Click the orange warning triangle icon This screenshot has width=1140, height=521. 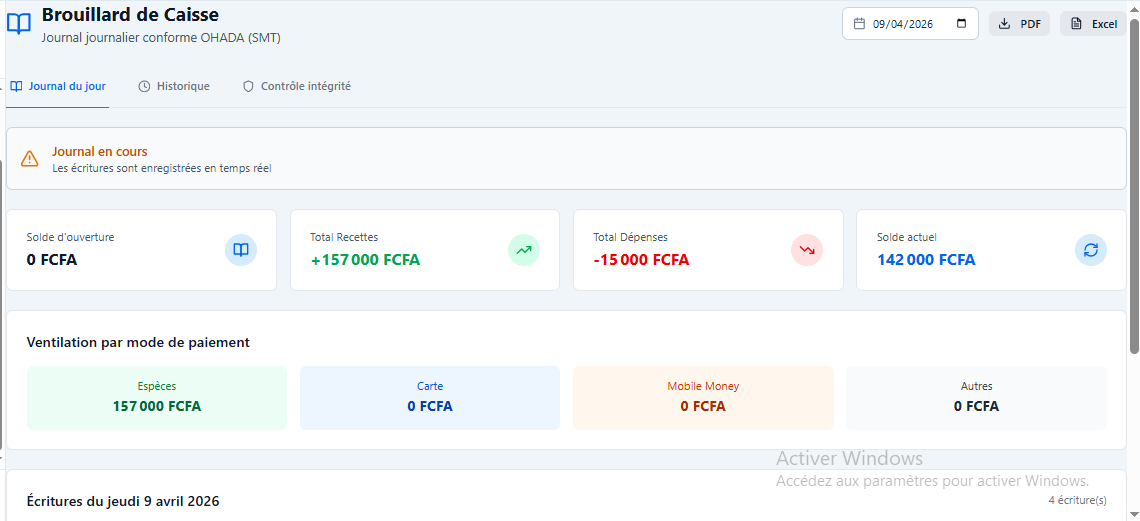30,158
